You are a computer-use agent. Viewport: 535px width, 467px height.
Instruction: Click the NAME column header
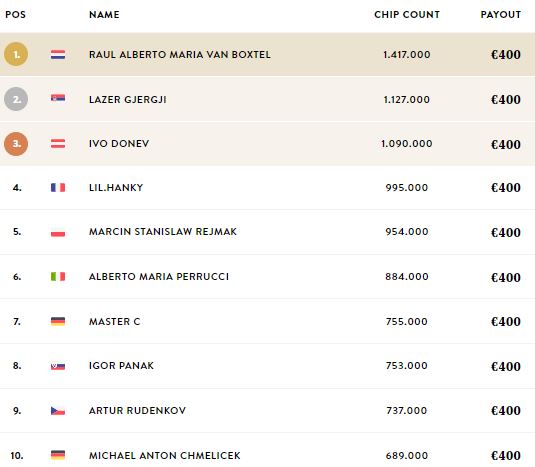pos(104,15)
